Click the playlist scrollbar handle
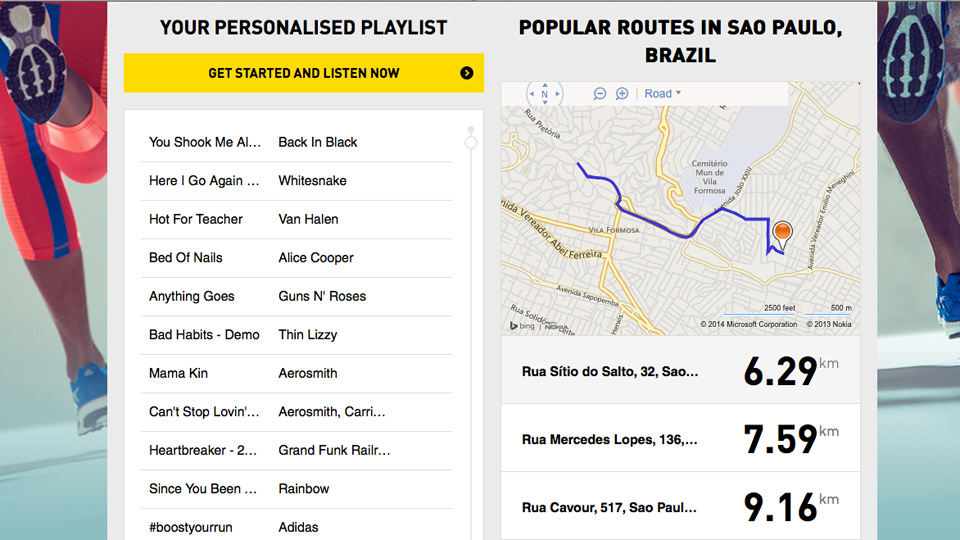 pyautogui.click(x=471, y=142)
